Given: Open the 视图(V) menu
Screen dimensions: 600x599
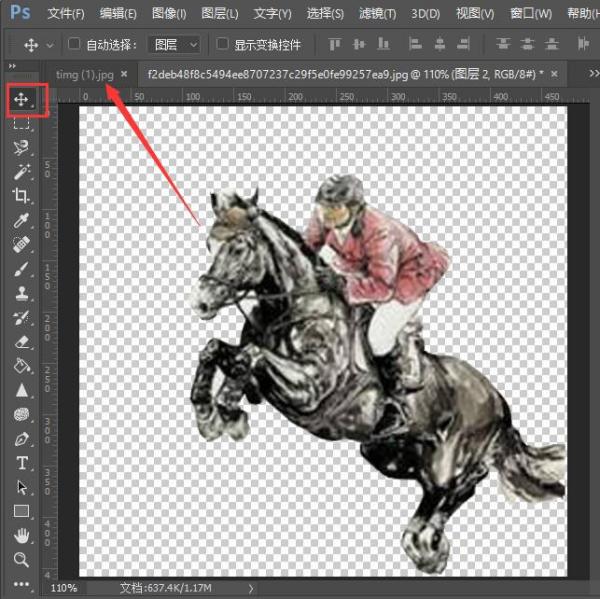Looking at the screenshot, I should (x=475, y=14).
